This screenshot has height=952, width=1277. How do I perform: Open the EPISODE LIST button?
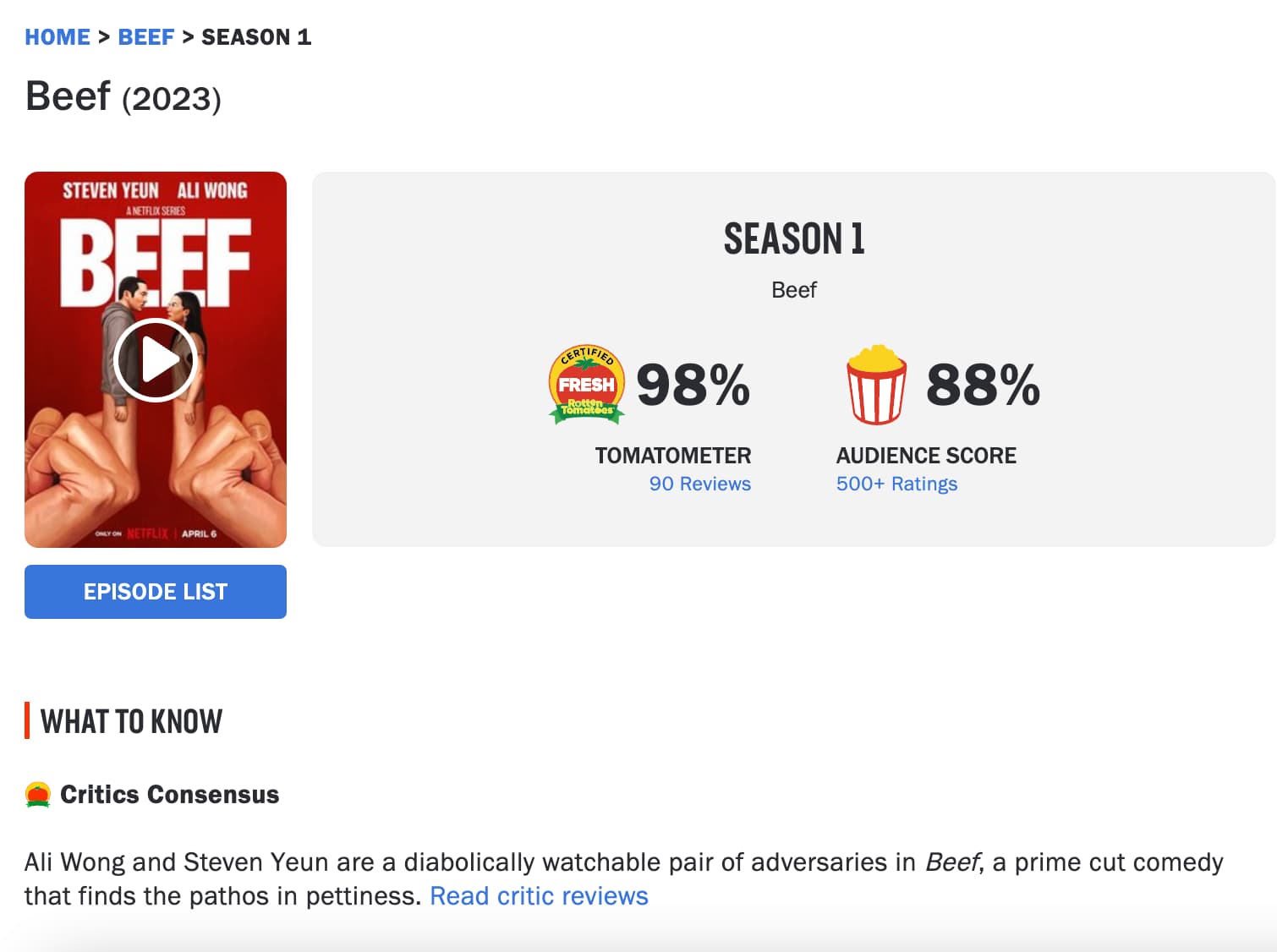(x=156, y=592)
